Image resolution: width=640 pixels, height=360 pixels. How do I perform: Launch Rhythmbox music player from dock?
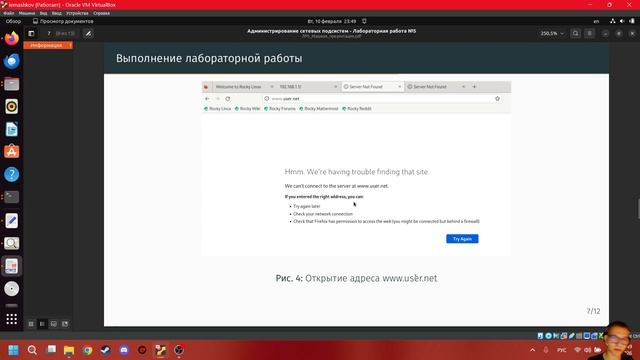click(x=11, y=107)
